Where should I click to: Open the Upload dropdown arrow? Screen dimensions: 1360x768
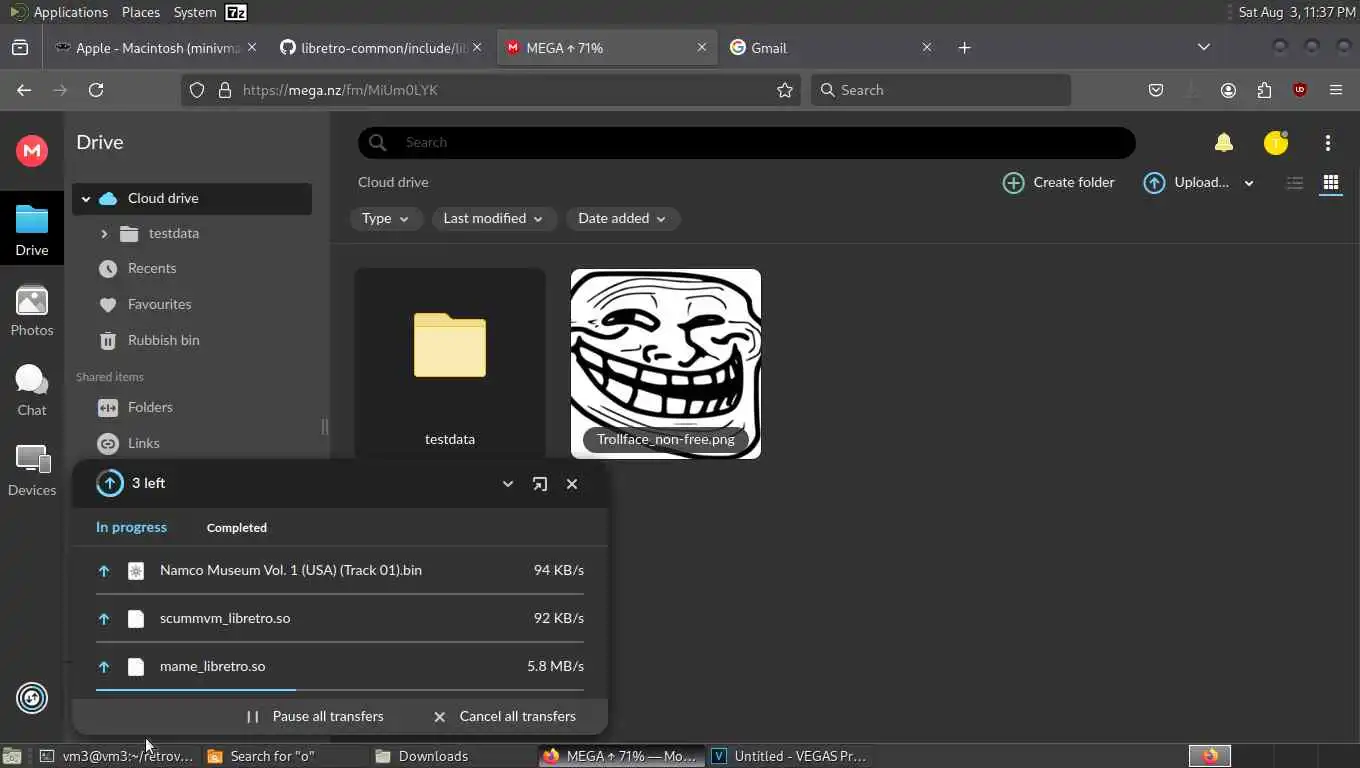point(1249,183)
